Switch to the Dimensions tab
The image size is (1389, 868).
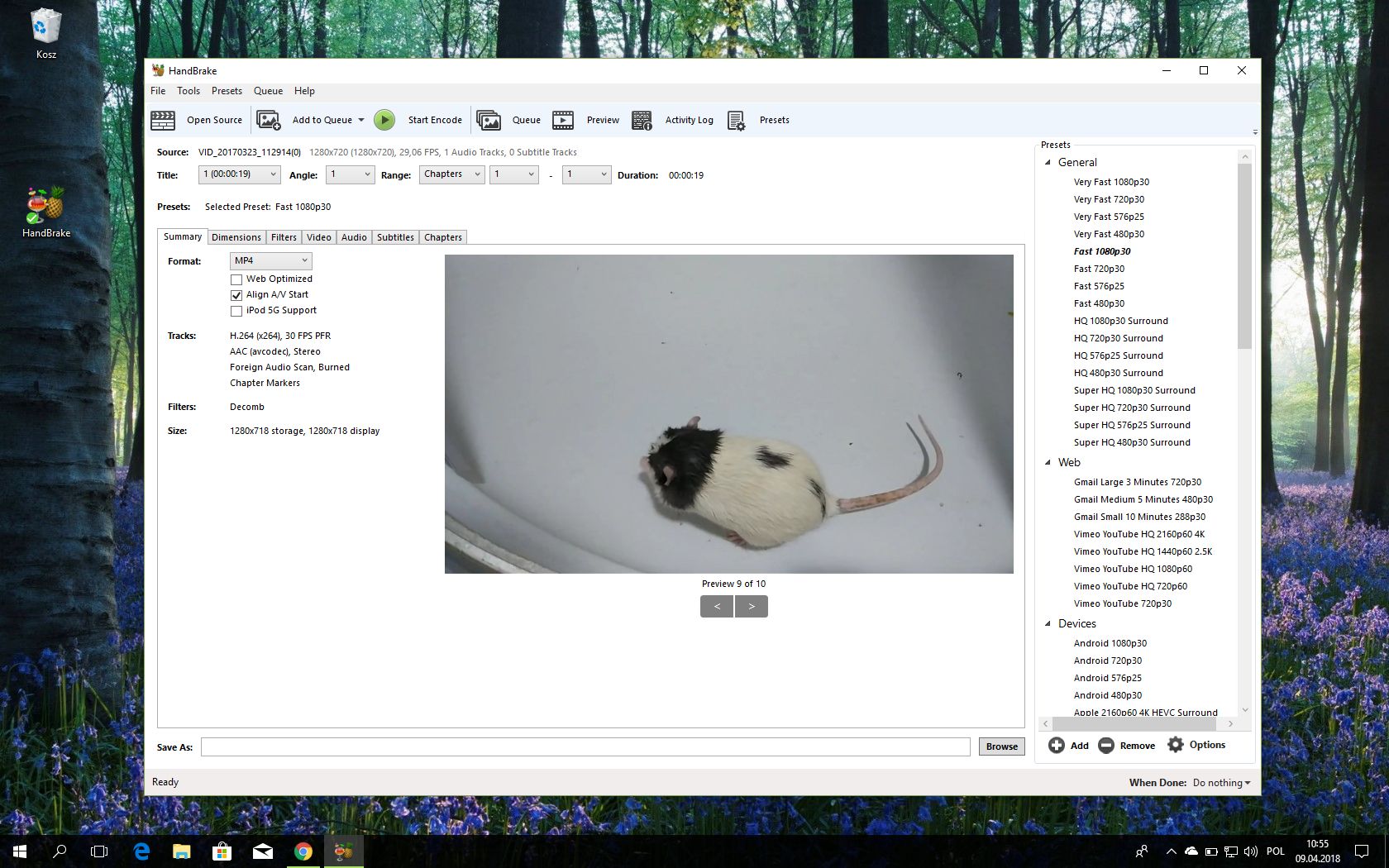pyautogui.click(x=236, y=237)
